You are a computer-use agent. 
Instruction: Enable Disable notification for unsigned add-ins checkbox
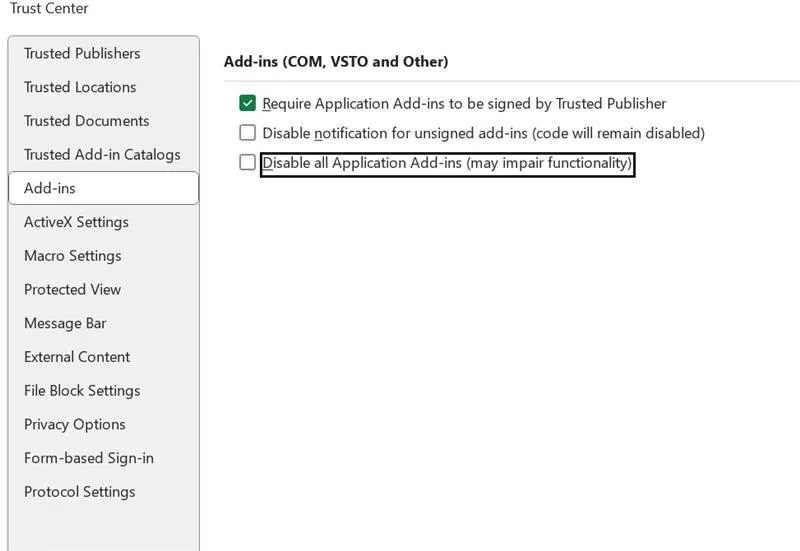[247, 133]
